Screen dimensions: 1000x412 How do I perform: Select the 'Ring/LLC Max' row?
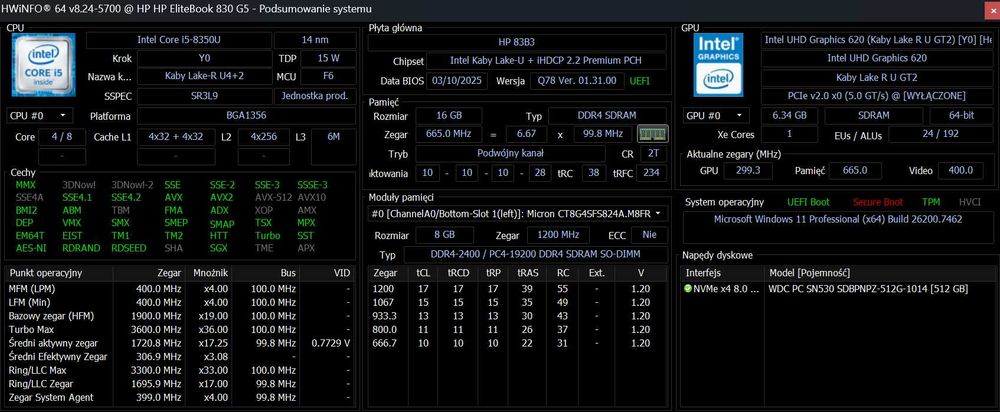(180, 371)
